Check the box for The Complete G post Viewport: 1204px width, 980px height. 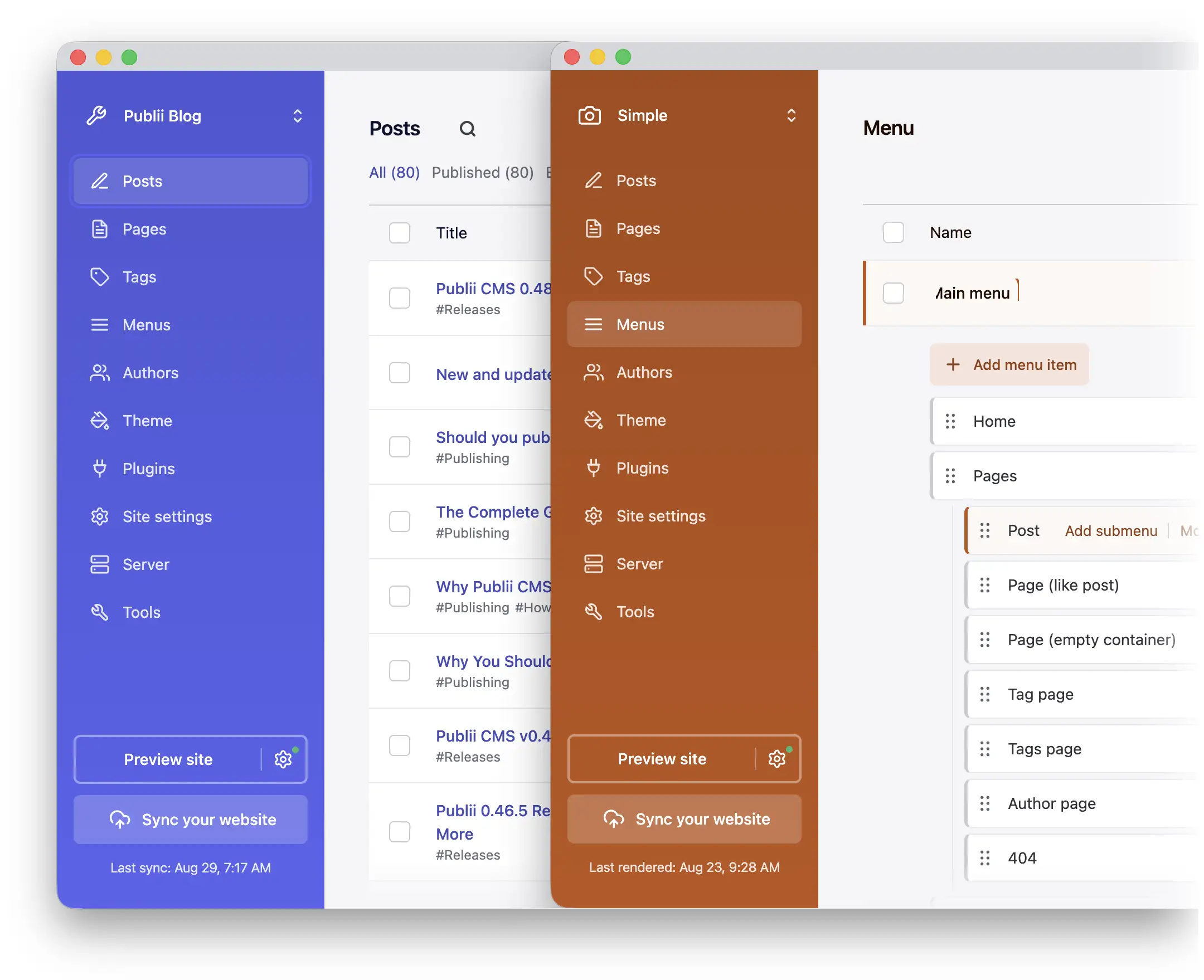coord(399,521)
